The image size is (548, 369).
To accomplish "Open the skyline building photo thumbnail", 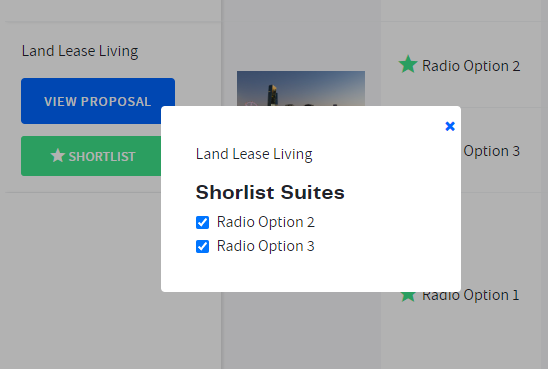I will [301, 88].
